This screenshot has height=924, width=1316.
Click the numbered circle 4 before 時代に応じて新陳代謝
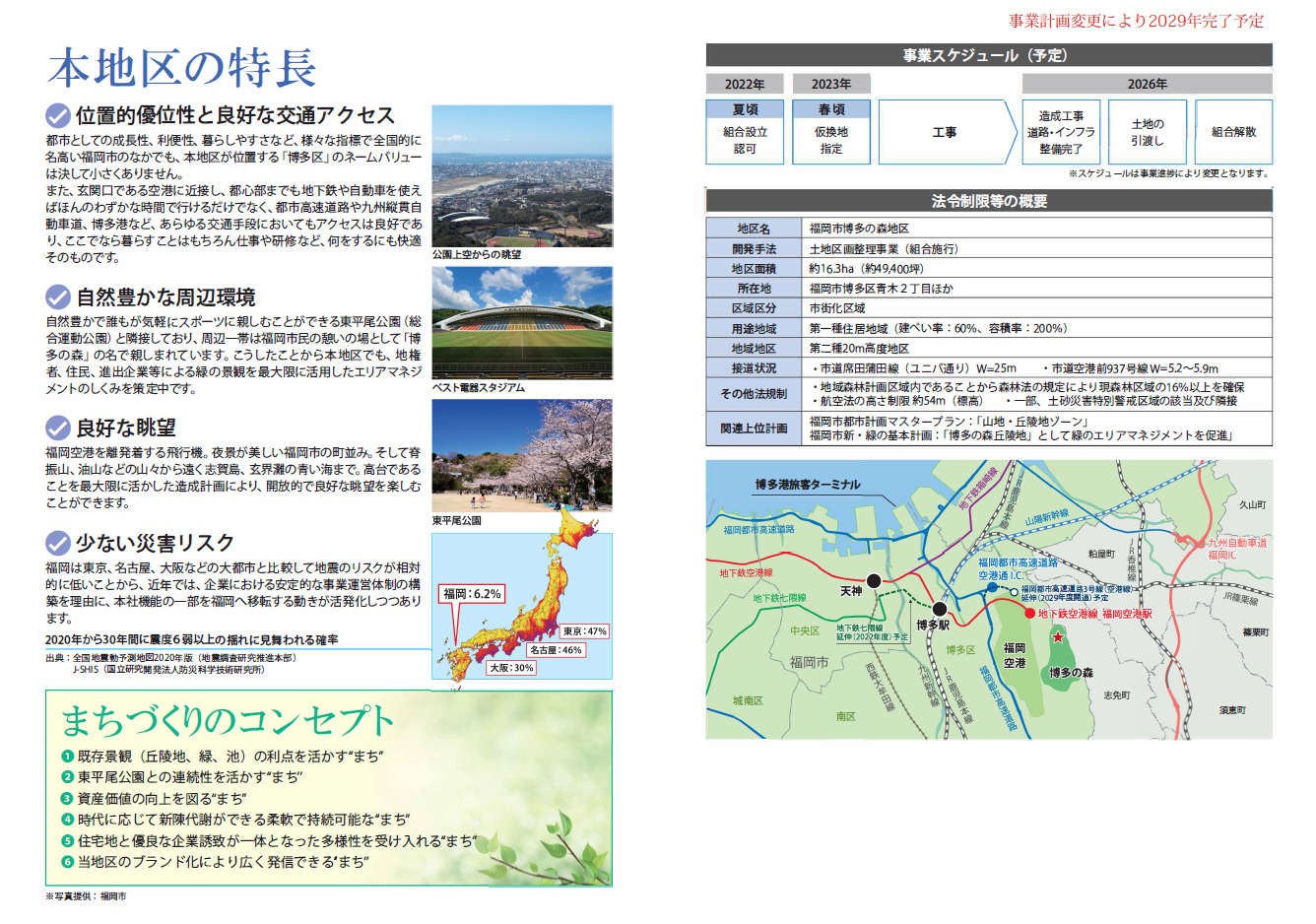[x=68, y=820]
